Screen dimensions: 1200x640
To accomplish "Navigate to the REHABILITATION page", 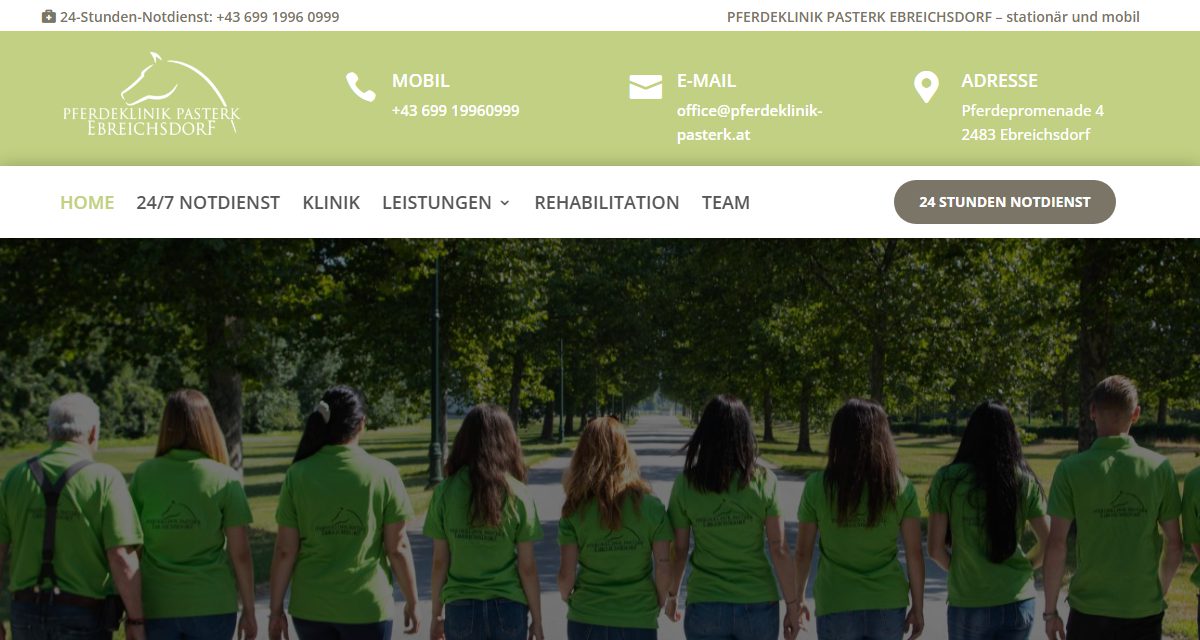I will (x=607, y=203).
